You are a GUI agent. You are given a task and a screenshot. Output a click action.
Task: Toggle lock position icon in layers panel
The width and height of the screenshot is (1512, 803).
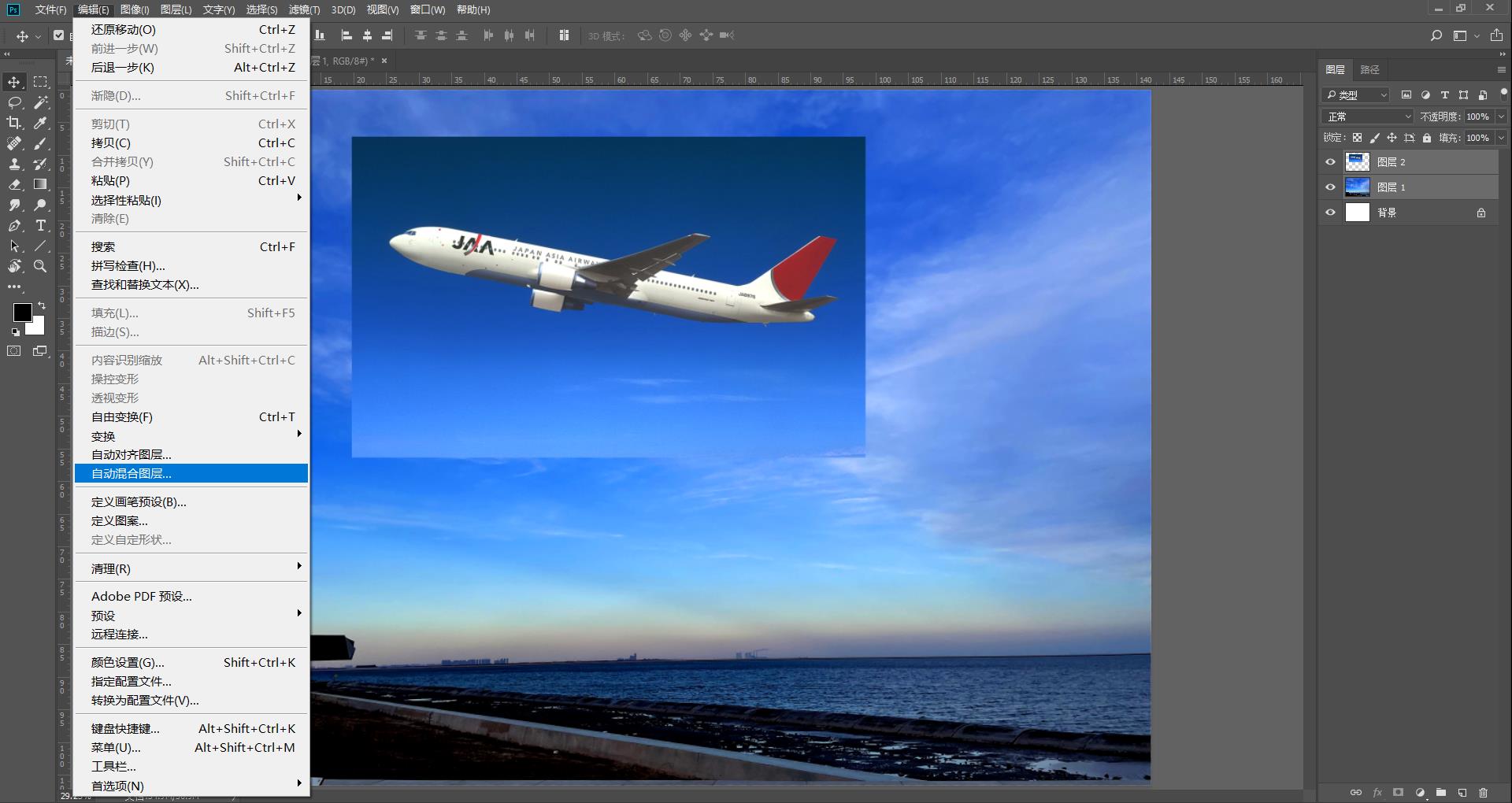click(1392, 138)
